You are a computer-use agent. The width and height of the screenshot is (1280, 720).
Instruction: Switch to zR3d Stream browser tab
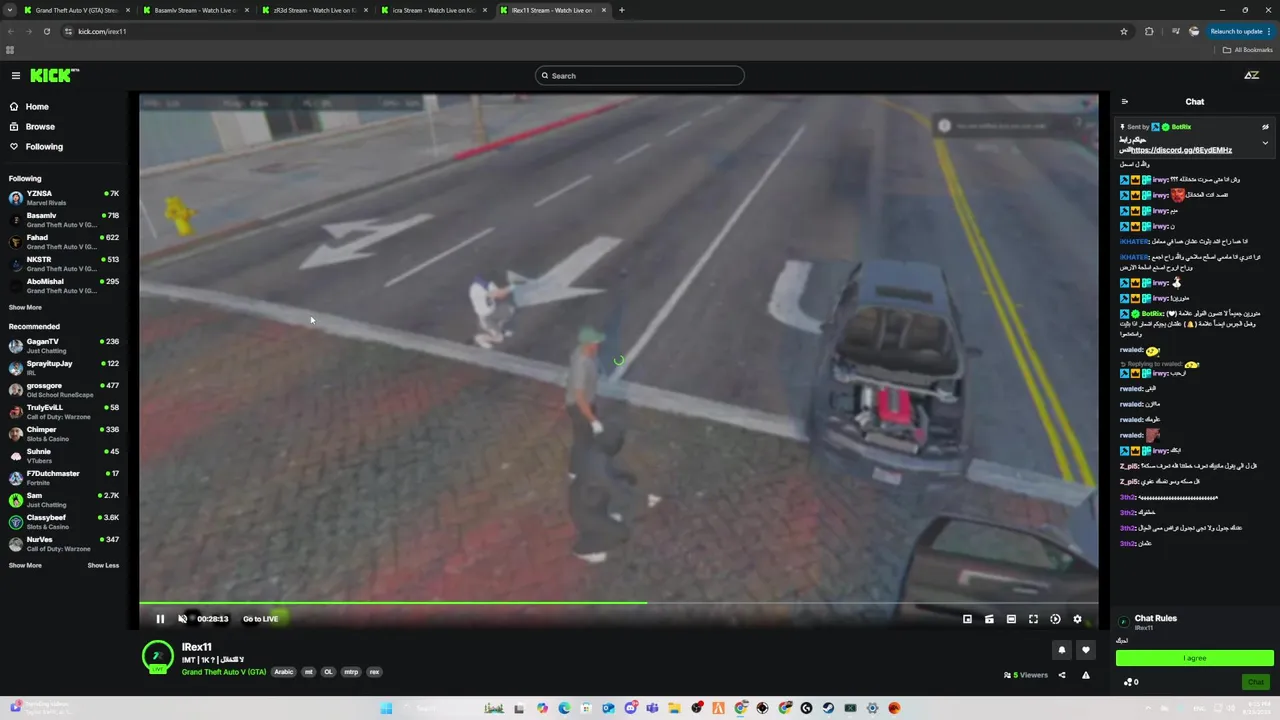pos(314,10)
